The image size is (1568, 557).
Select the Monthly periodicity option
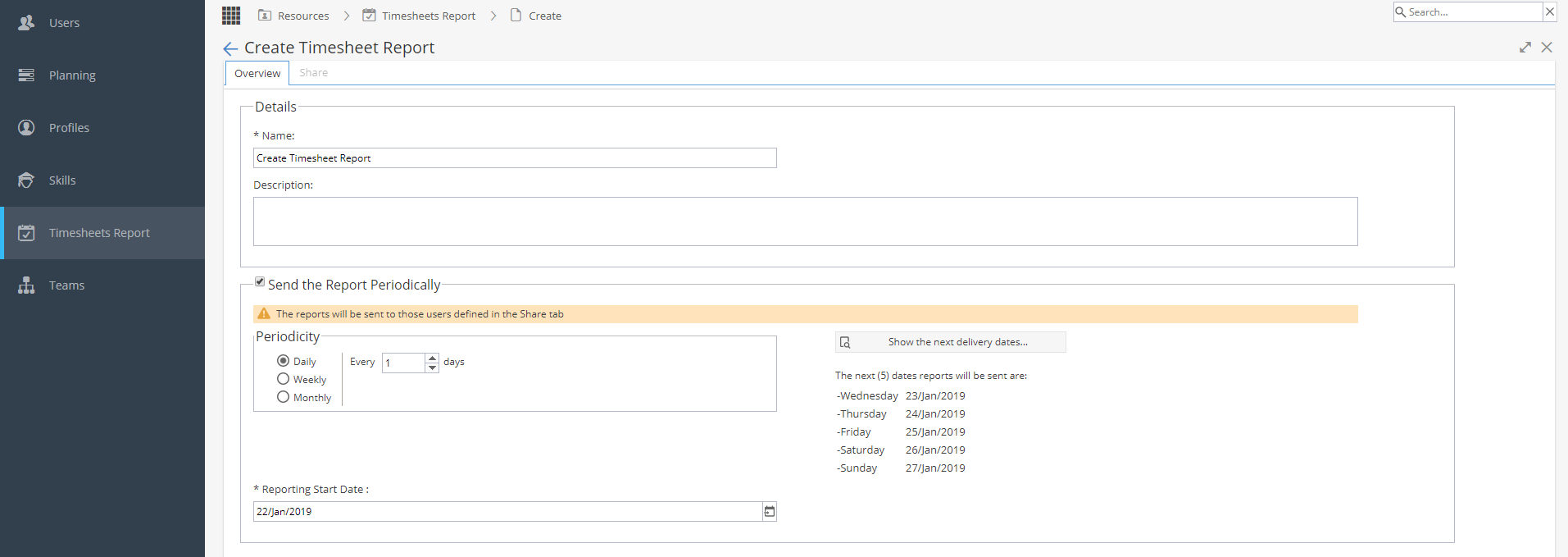[x=284, y=397]
